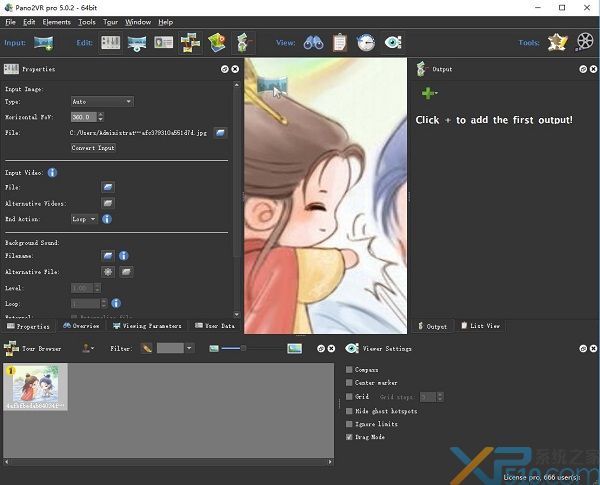
Task: Click the Input add panorama icon
Action: 43,43
